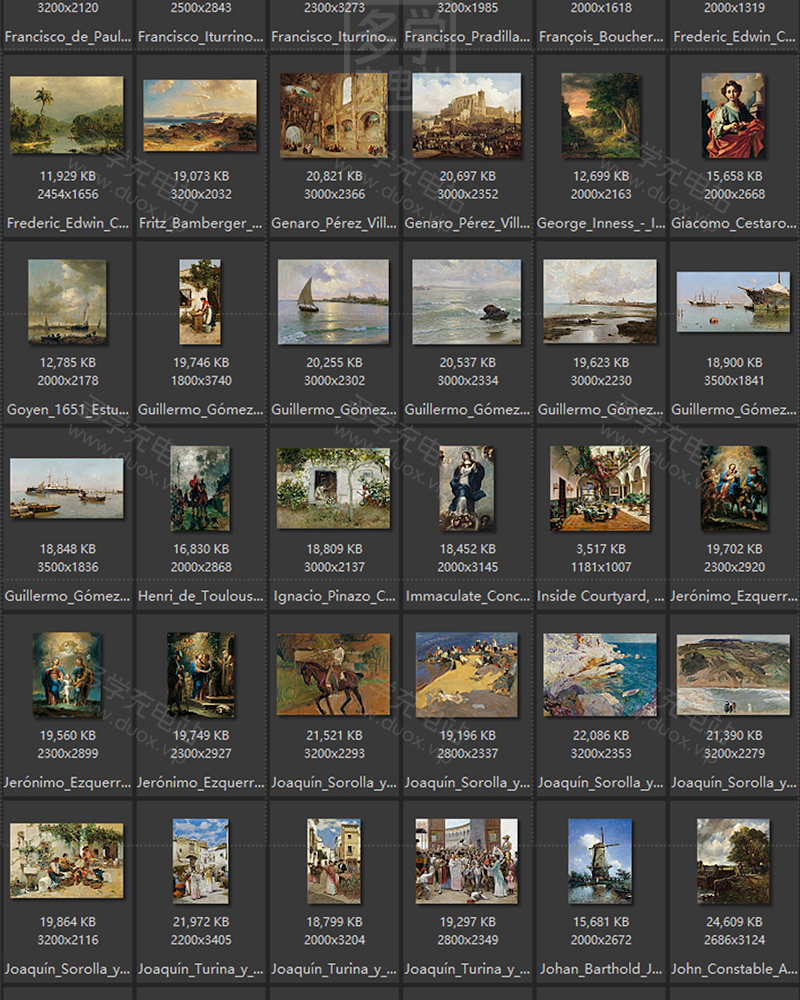Open the John_Constable 24,609 KB painting
Image resolution: width=800 pixels, height=1000 pixels.
tap(733, 861)
